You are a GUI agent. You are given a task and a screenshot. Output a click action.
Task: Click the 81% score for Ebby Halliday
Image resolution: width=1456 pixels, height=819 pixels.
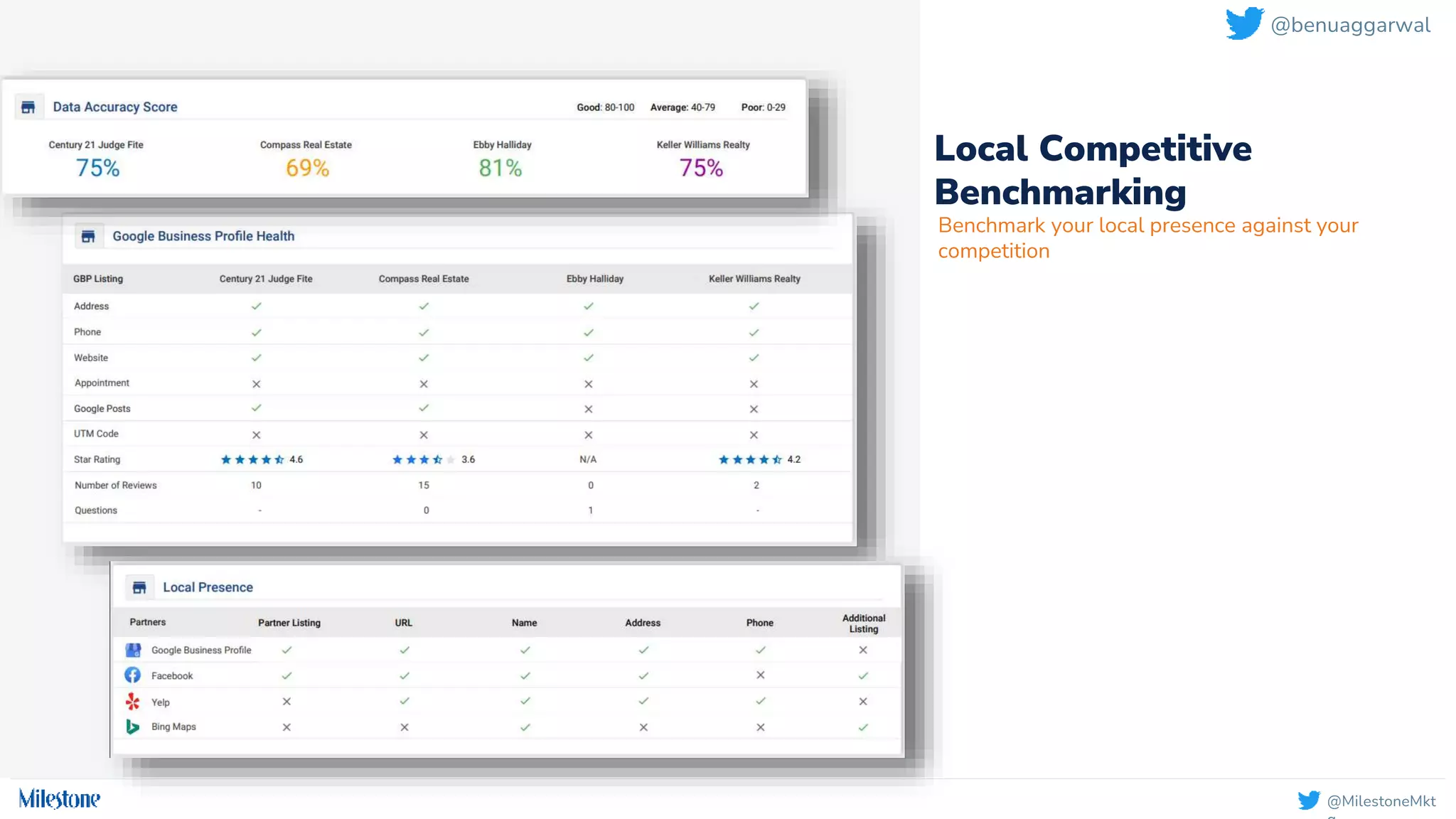click(x=500, y=168)
